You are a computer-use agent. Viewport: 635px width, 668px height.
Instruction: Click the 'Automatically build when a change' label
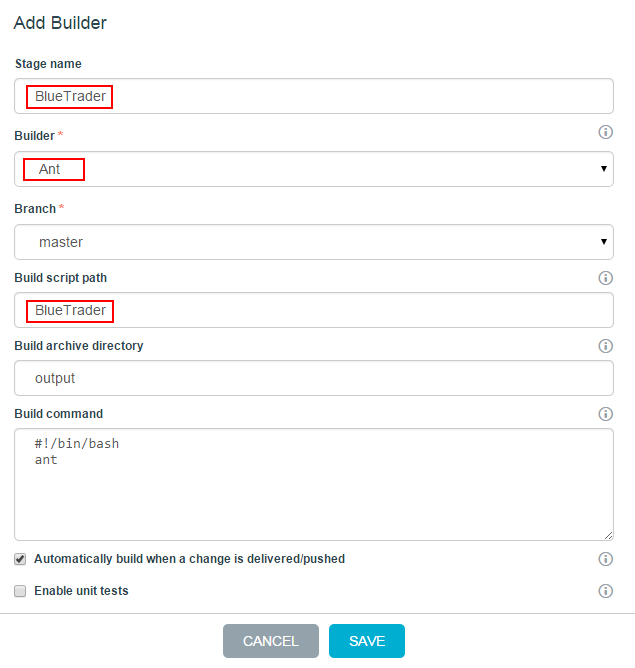click(x=189, y=559)
